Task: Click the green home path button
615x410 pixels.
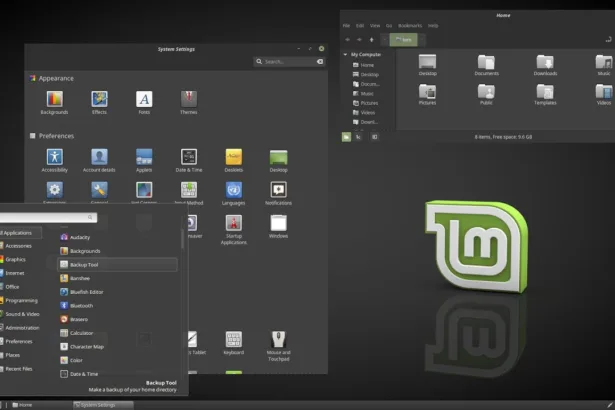Action: 403,40
